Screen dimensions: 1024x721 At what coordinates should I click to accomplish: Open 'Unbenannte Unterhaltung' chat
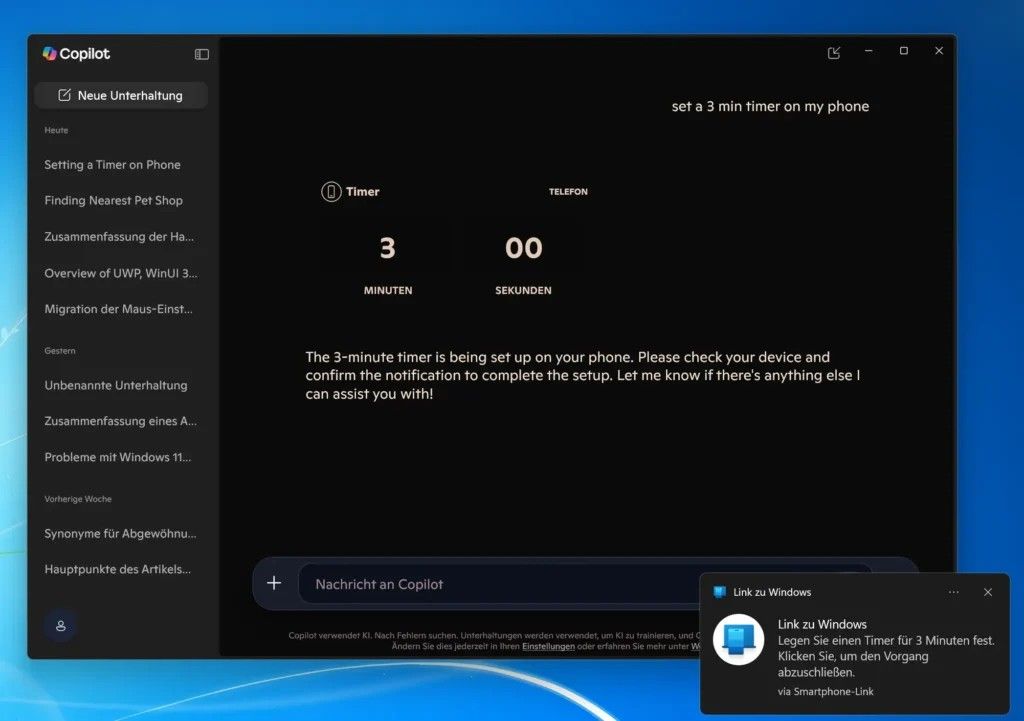coord(115,385)
